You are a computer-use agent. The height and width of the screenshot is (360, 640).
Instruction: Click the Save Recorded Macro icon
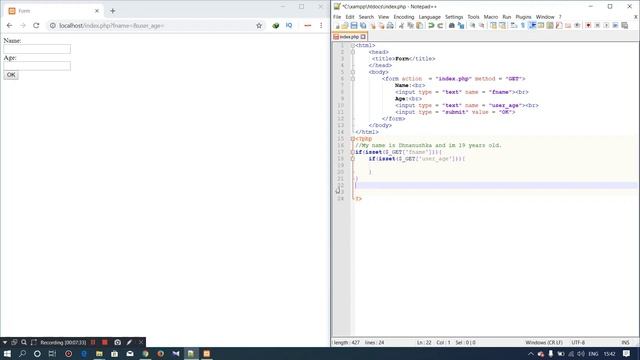coord(624,26)
